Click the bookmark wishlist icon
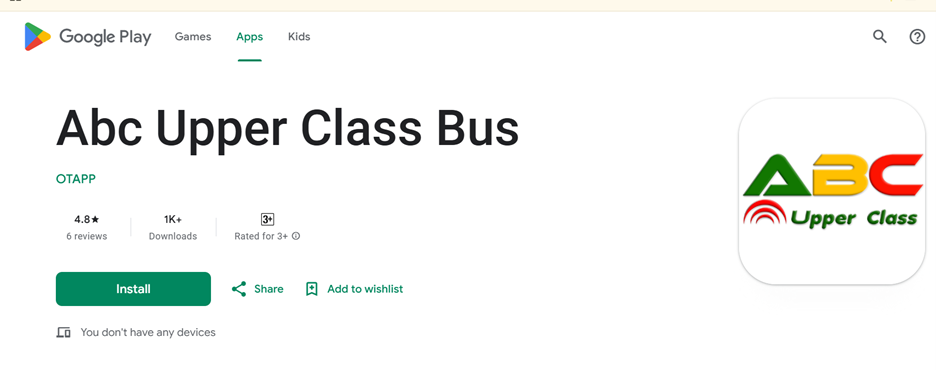This screenshot has height=370, width=936. click(x=311, y=289)
